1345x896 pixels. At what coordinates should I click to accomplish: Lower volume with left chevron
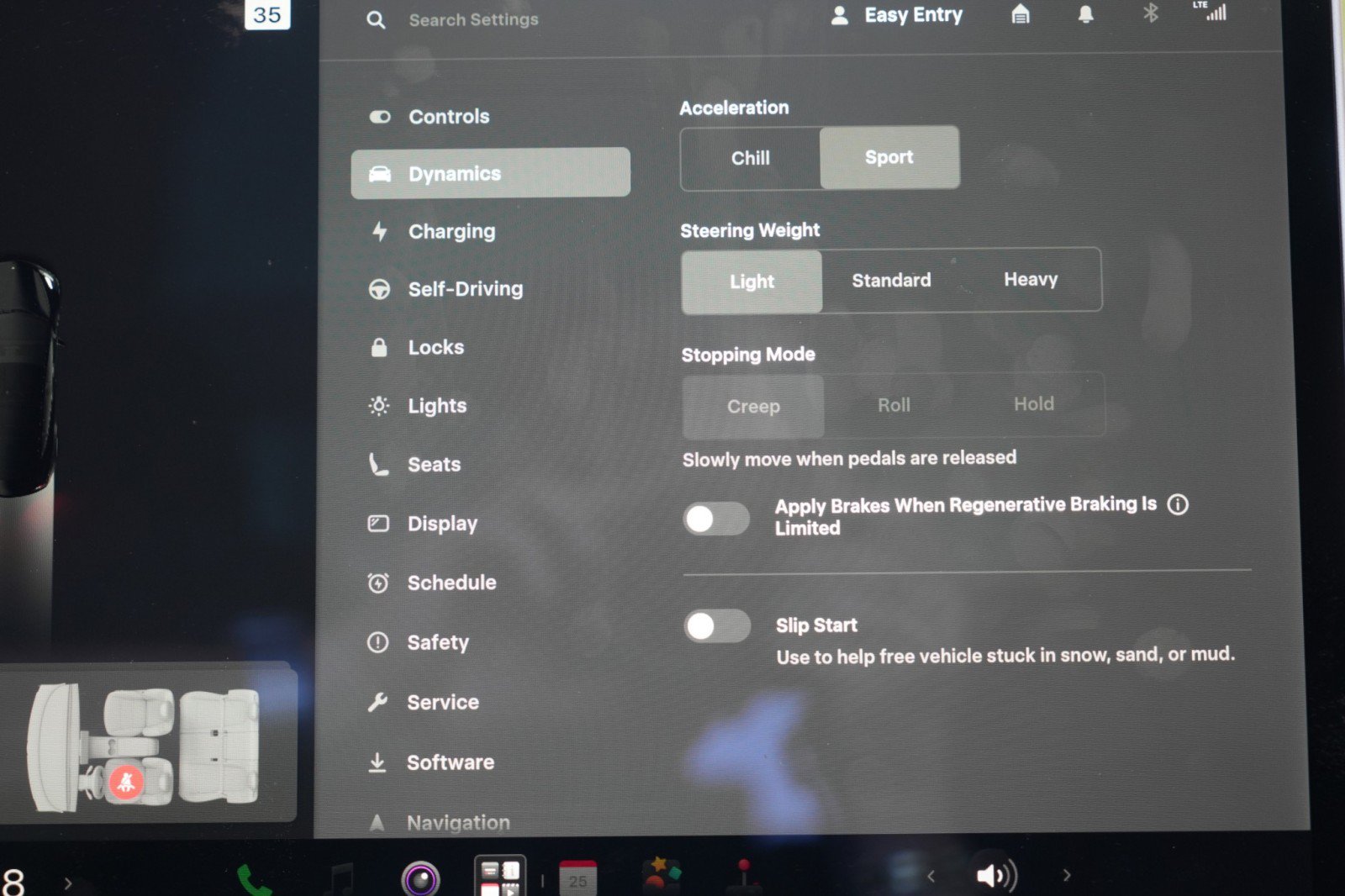point(931,876)
